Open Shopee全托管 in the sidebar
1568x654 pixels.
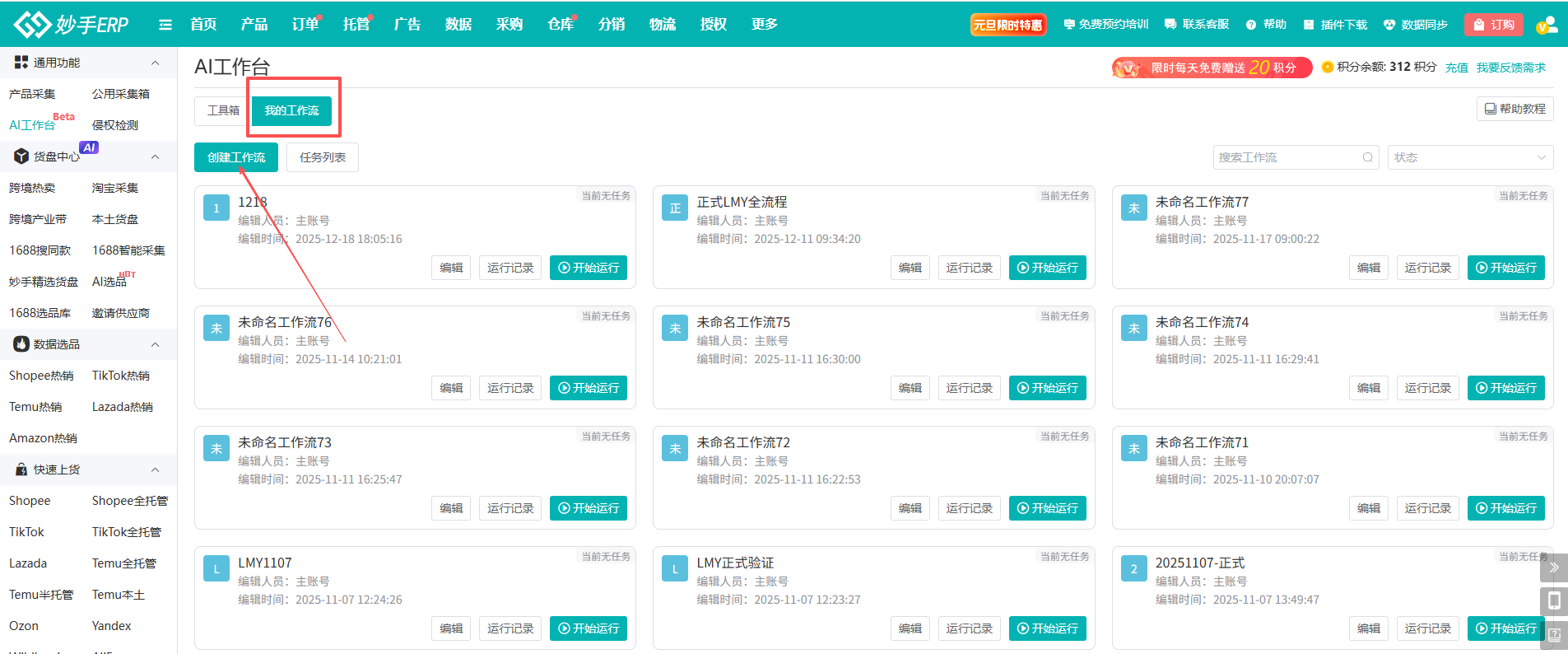click(130, 501)
